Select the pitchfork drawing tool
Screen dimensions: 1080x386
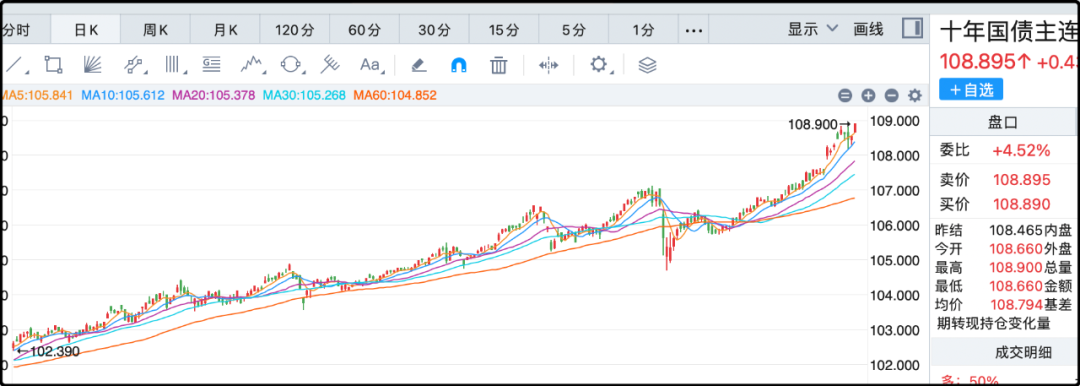click(x=331, y=65)
